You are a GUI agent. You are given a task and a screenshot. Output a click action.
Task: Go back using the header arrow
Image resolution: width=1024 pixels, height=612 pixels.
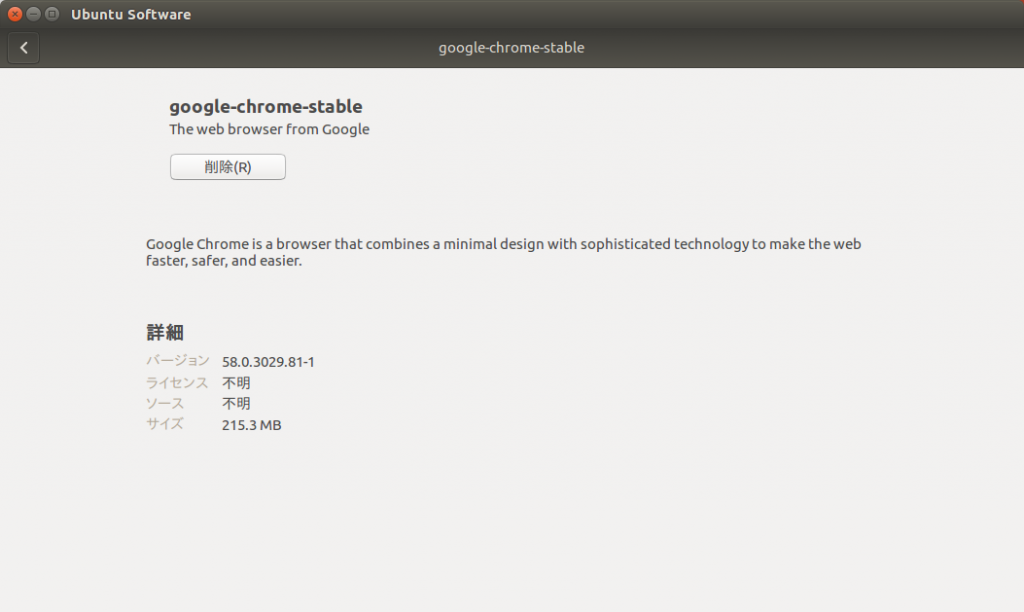(24, 48)
